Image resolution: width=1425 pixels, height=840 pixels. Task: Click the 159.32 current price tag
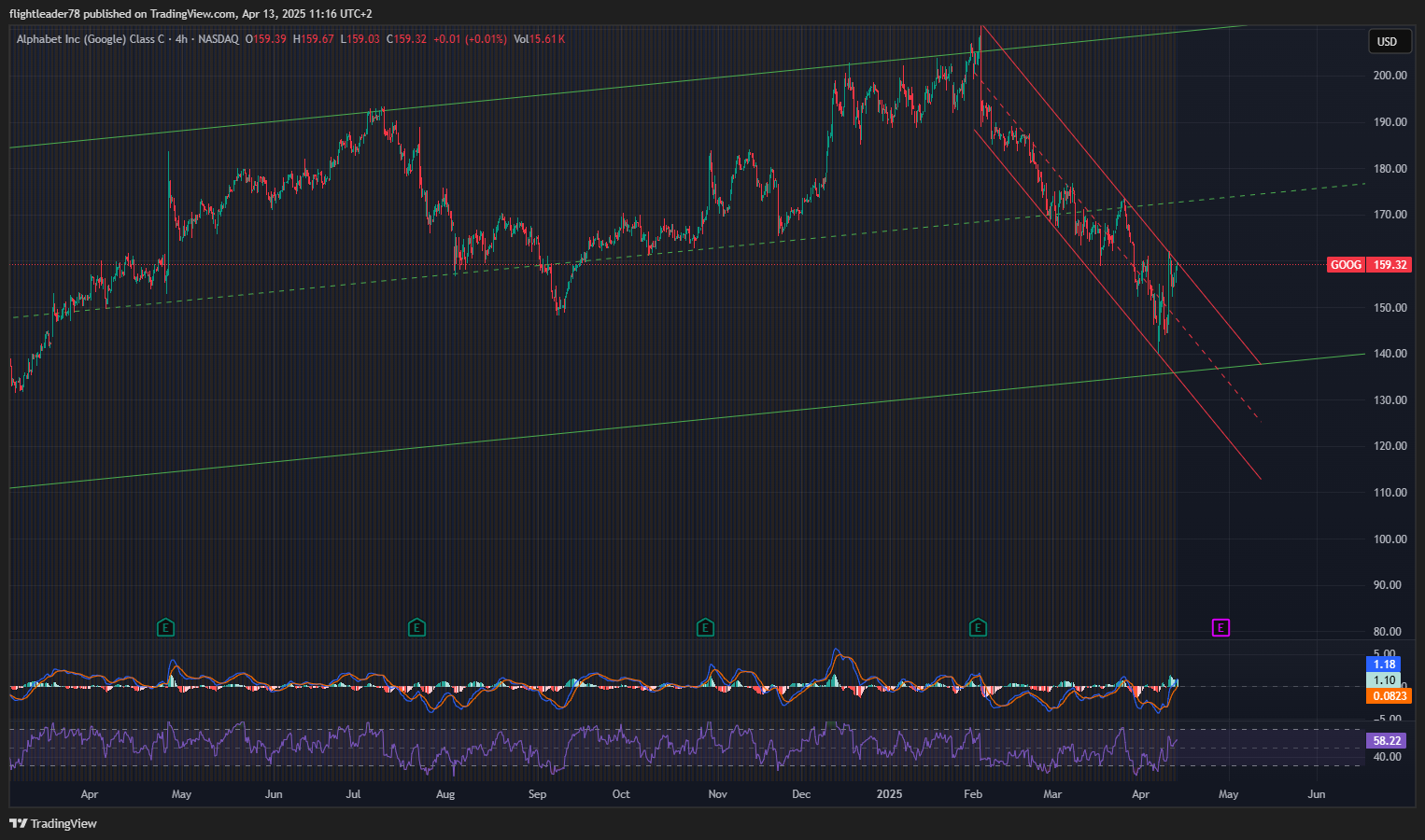tap(1389, 265)
